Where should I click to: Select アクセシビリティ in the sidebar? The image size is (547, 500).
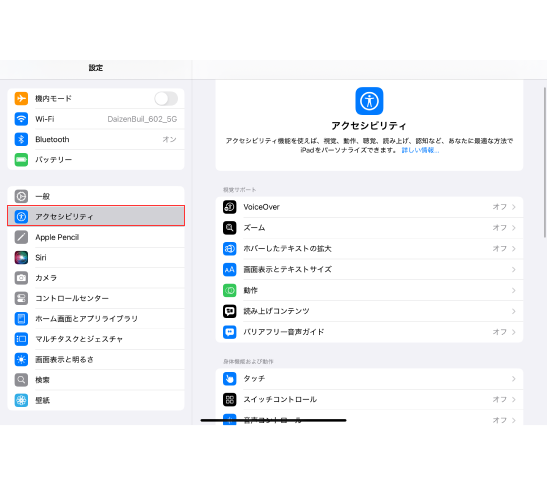[x=96, y=216]
